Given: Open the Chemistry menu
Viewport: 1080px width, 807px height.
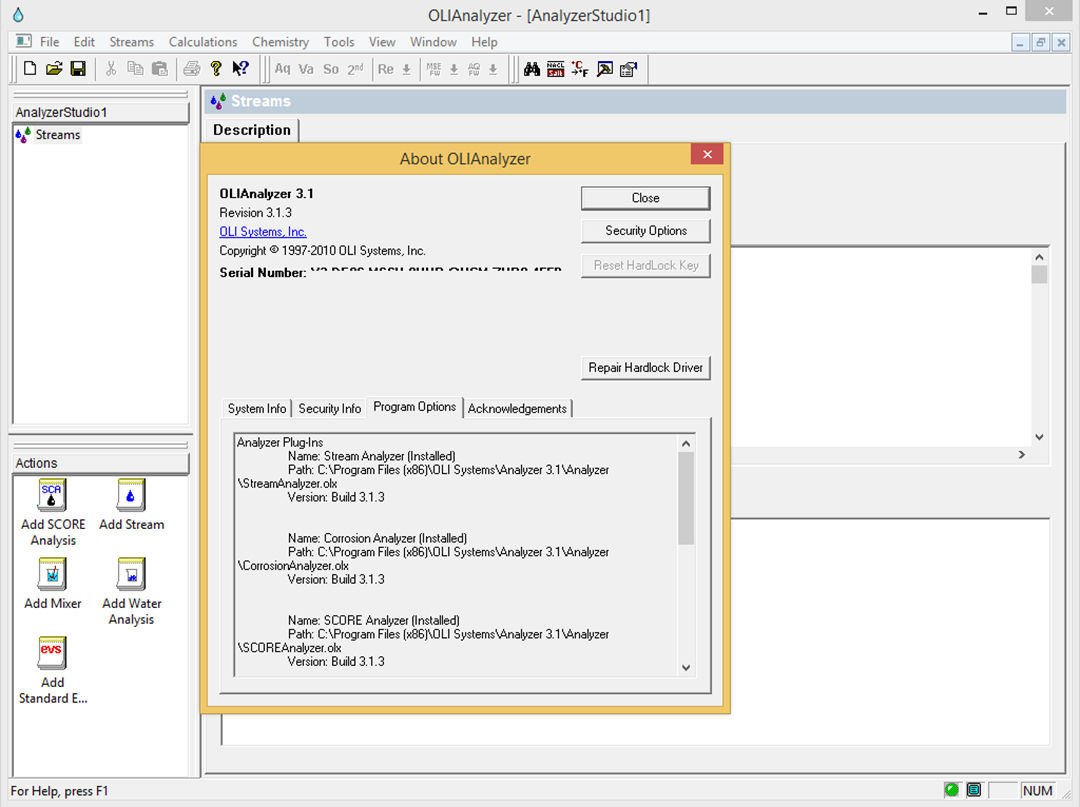Looking at the screenshot, I should coord(280,42).
